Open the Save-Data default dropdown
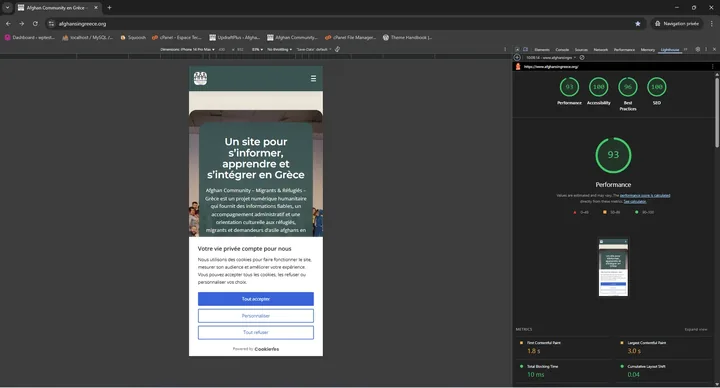This screenshot has height=388, width=720. click(x=314, y=49)
